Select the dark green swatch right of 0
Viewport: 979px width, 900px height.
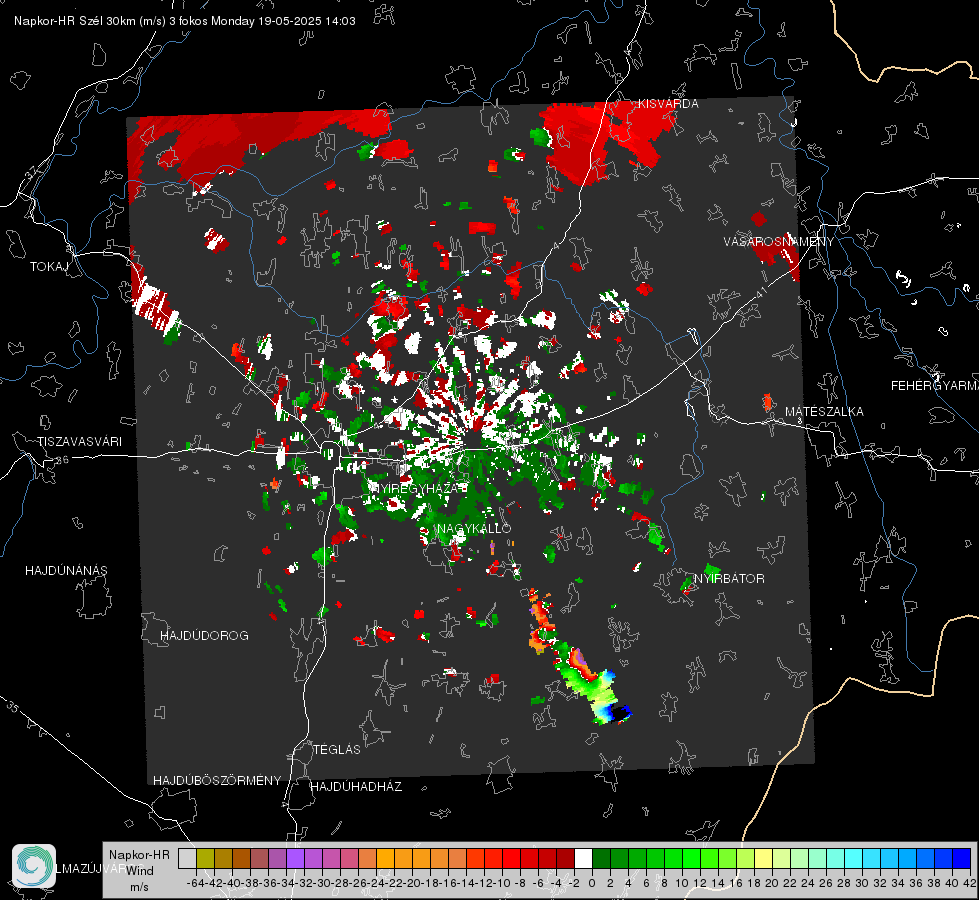pos(601,858)
